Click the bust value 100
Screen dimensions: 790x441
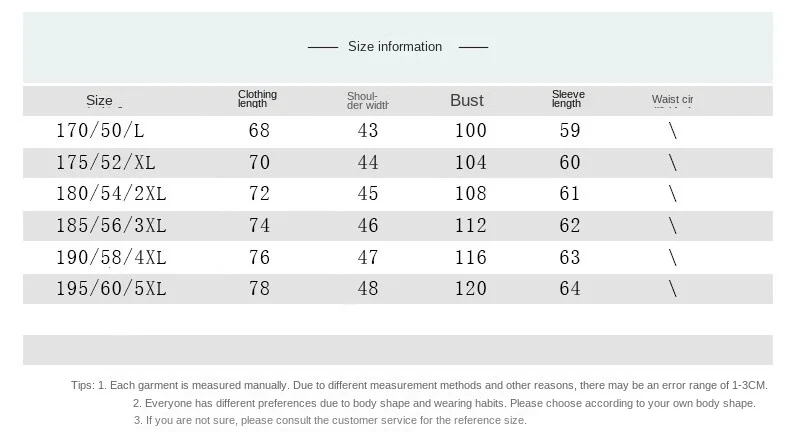point(470,131)
